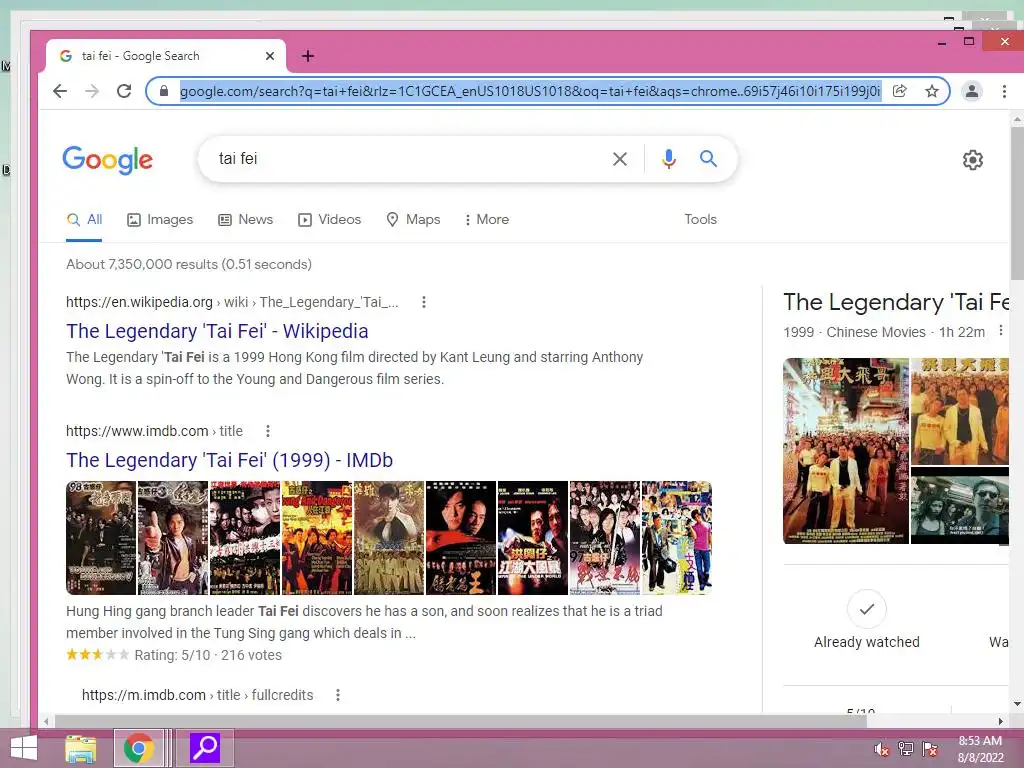Show the taskbar clock and date
1024x768 pixels.
(x=980, y=749)
